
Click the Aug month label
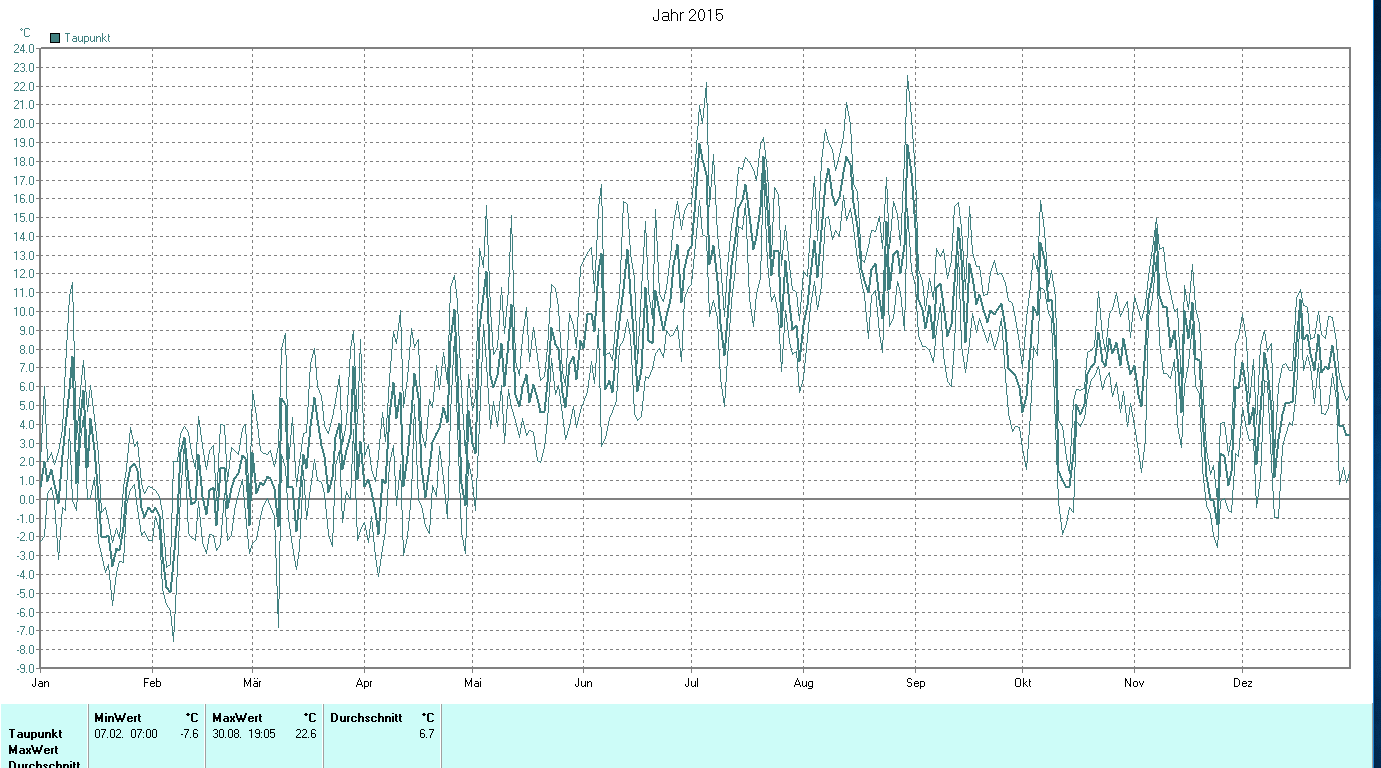803,684
